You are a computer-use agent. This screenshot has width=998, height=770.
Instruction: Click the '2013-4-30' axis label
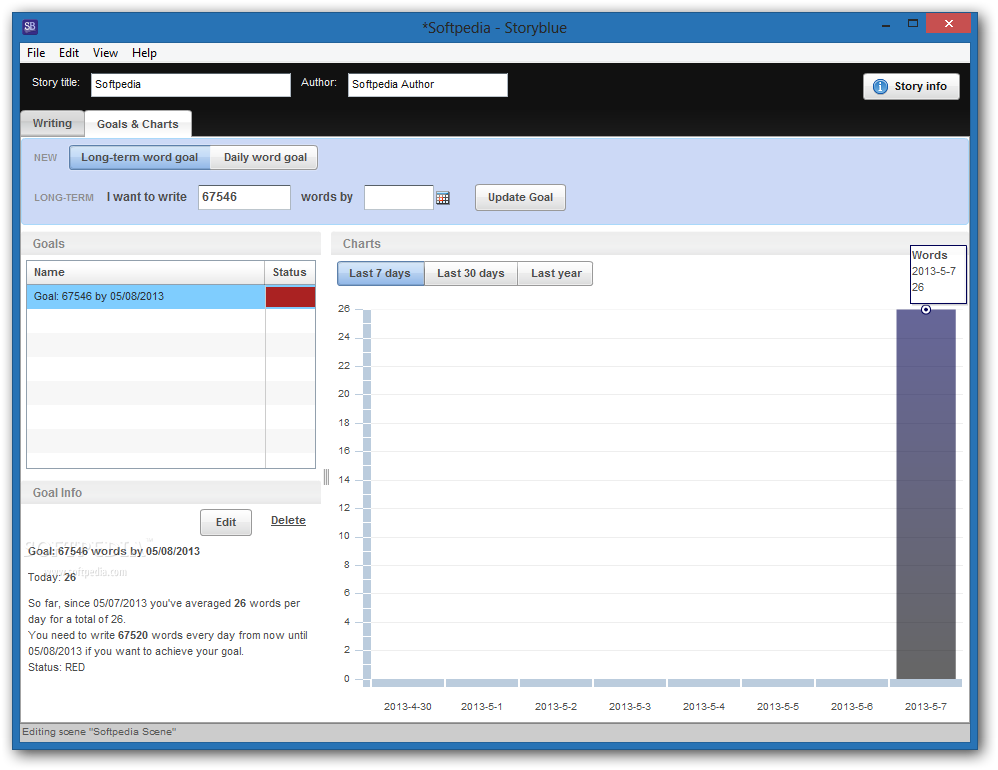pyautogui.click(x=407, y=706)
